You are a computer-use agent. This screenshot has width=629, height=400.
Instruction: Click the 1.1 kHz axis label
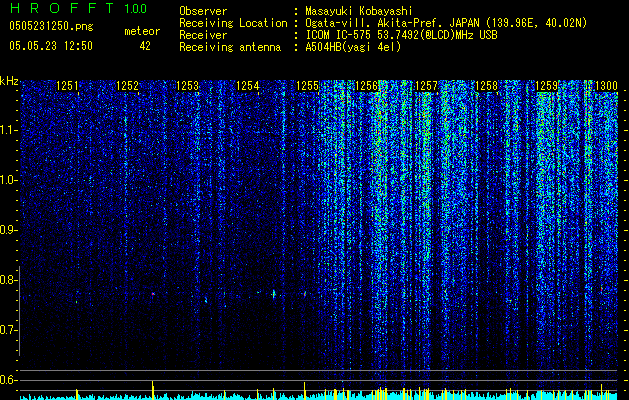click(8, 130)
